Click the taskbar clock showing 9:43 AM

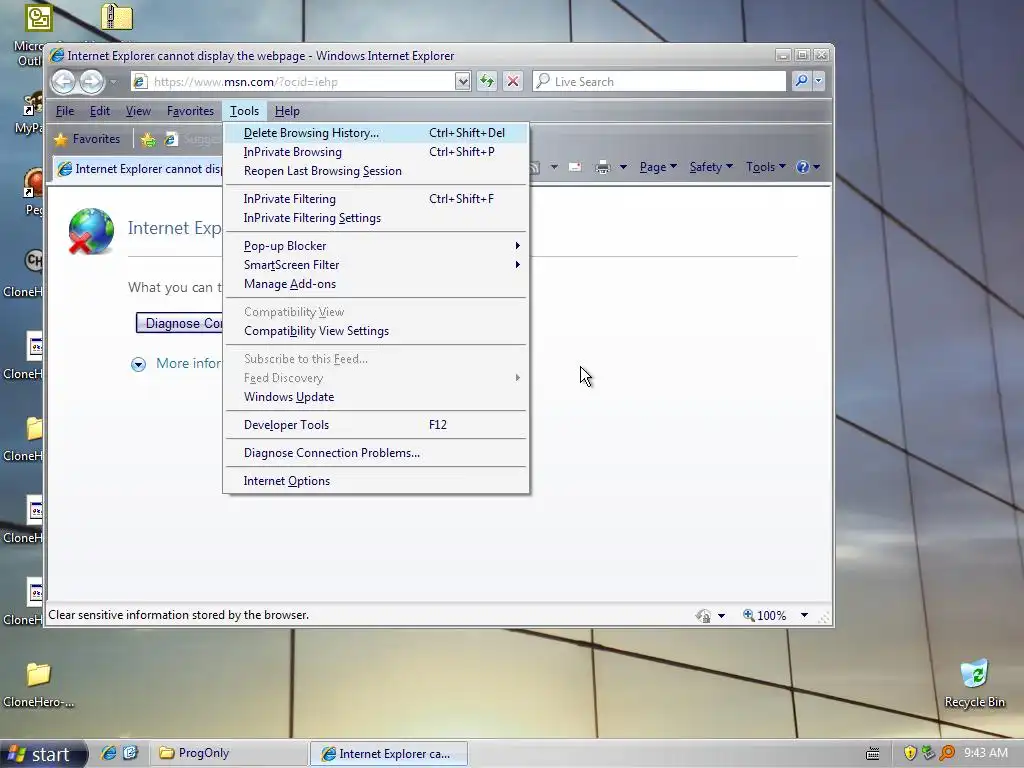(x=985, y=753)
